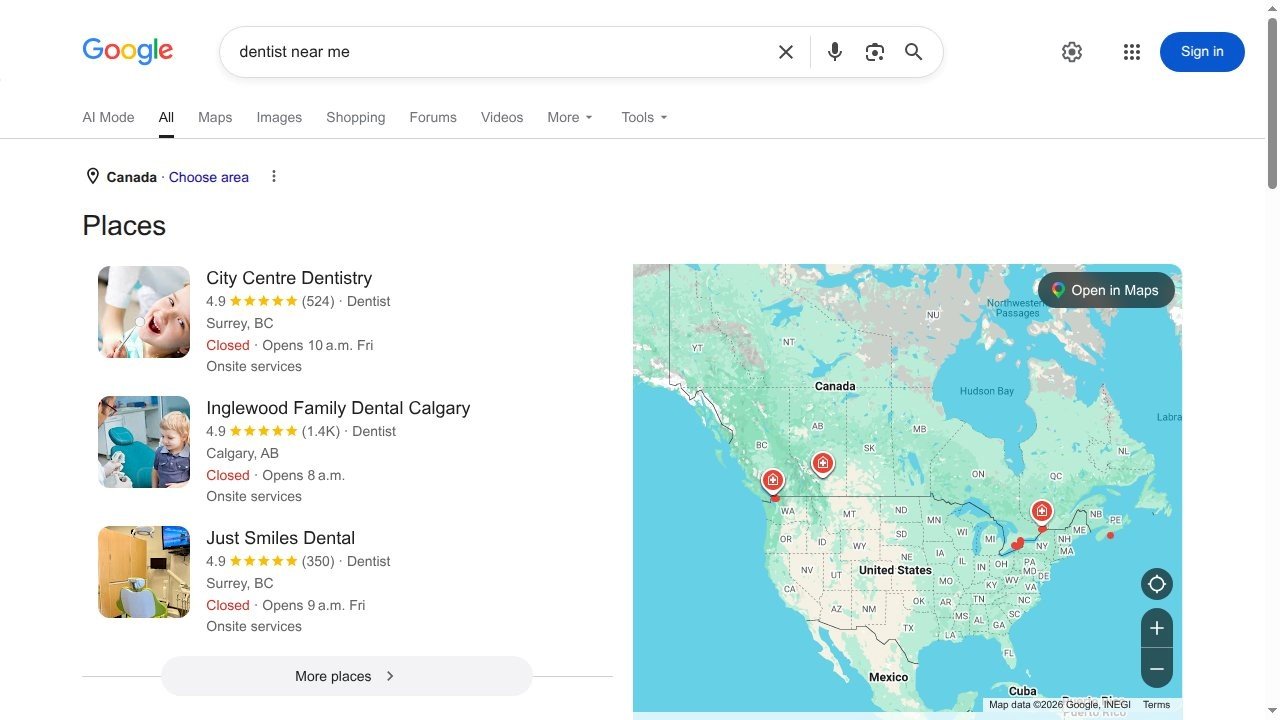Viewport: 1280px width, 720px height.
Task: Submit search with magnifier icon
Action: [913, 52]
